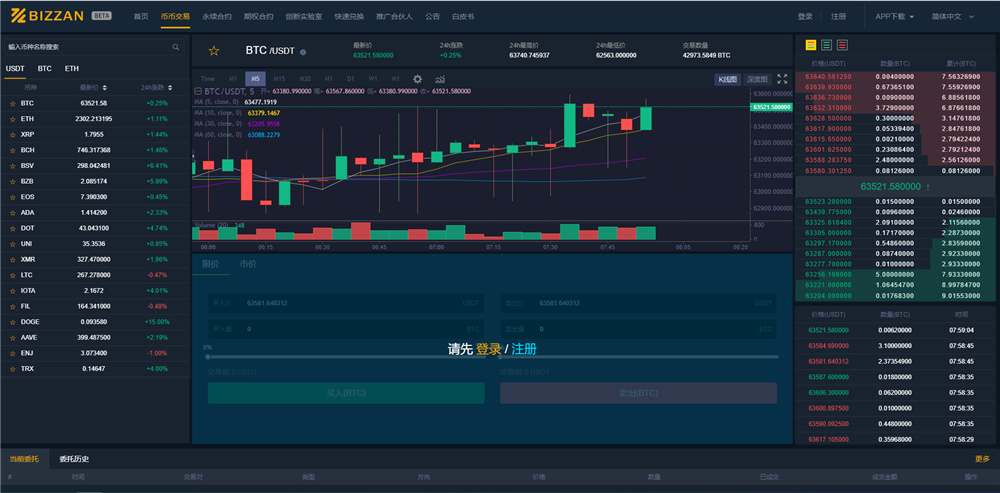Image resolution: width=1000 pixels, height=493 pixels.
Task: Switch chart to K-line view
Action: pyautogui.click(x=728, y=79)
